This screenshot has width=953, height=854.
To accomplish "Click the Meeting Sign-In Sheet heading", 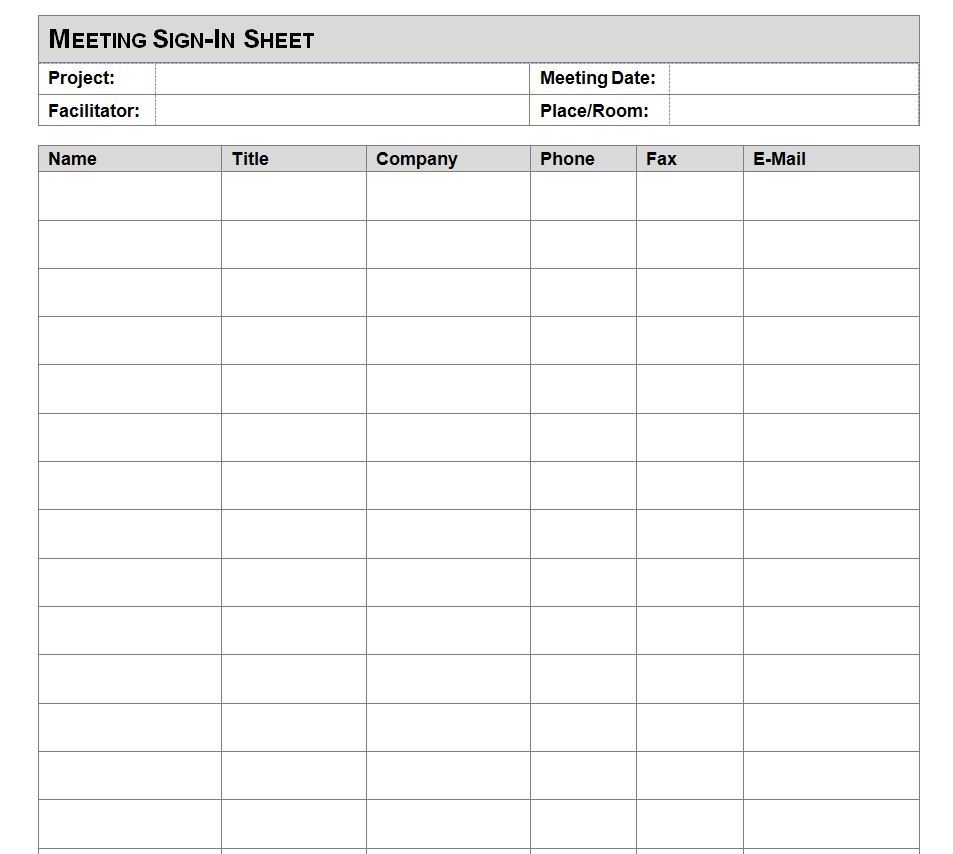I will coord(181,40).
